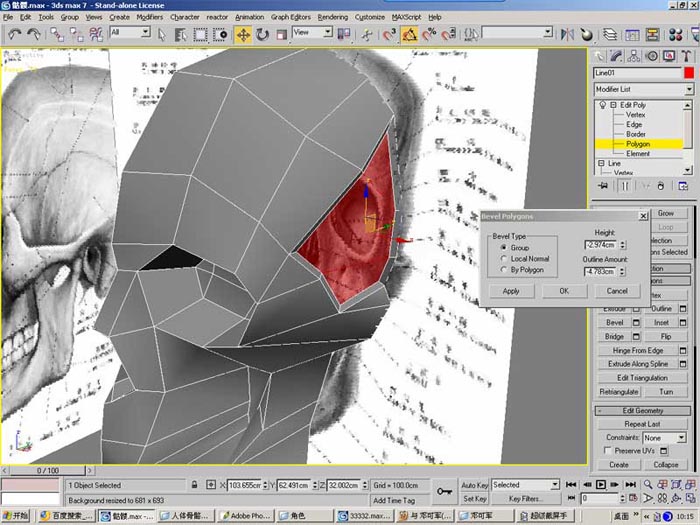Open the Rendering menu

pyautogui.click(x=333, y=17)
